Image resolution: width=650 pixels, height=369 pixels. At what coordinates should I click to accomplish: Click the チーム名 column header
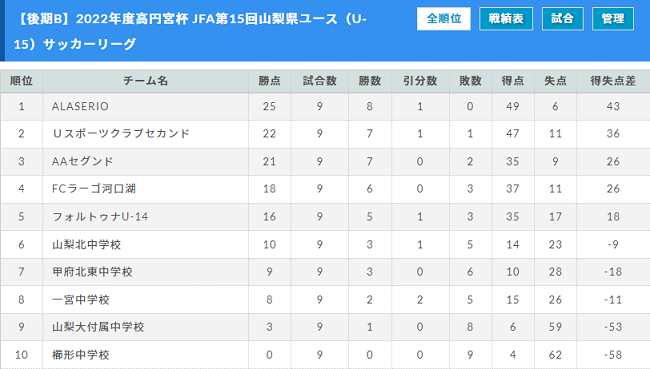tap(146, 81)
